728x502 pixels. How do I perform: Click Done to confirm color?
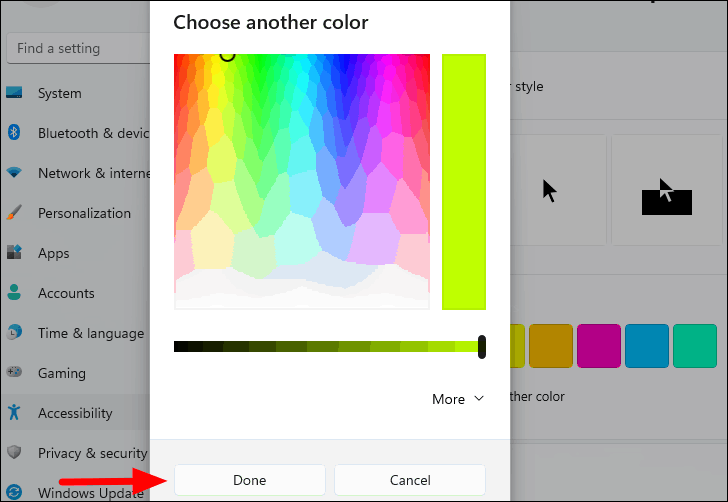point(250,480)
